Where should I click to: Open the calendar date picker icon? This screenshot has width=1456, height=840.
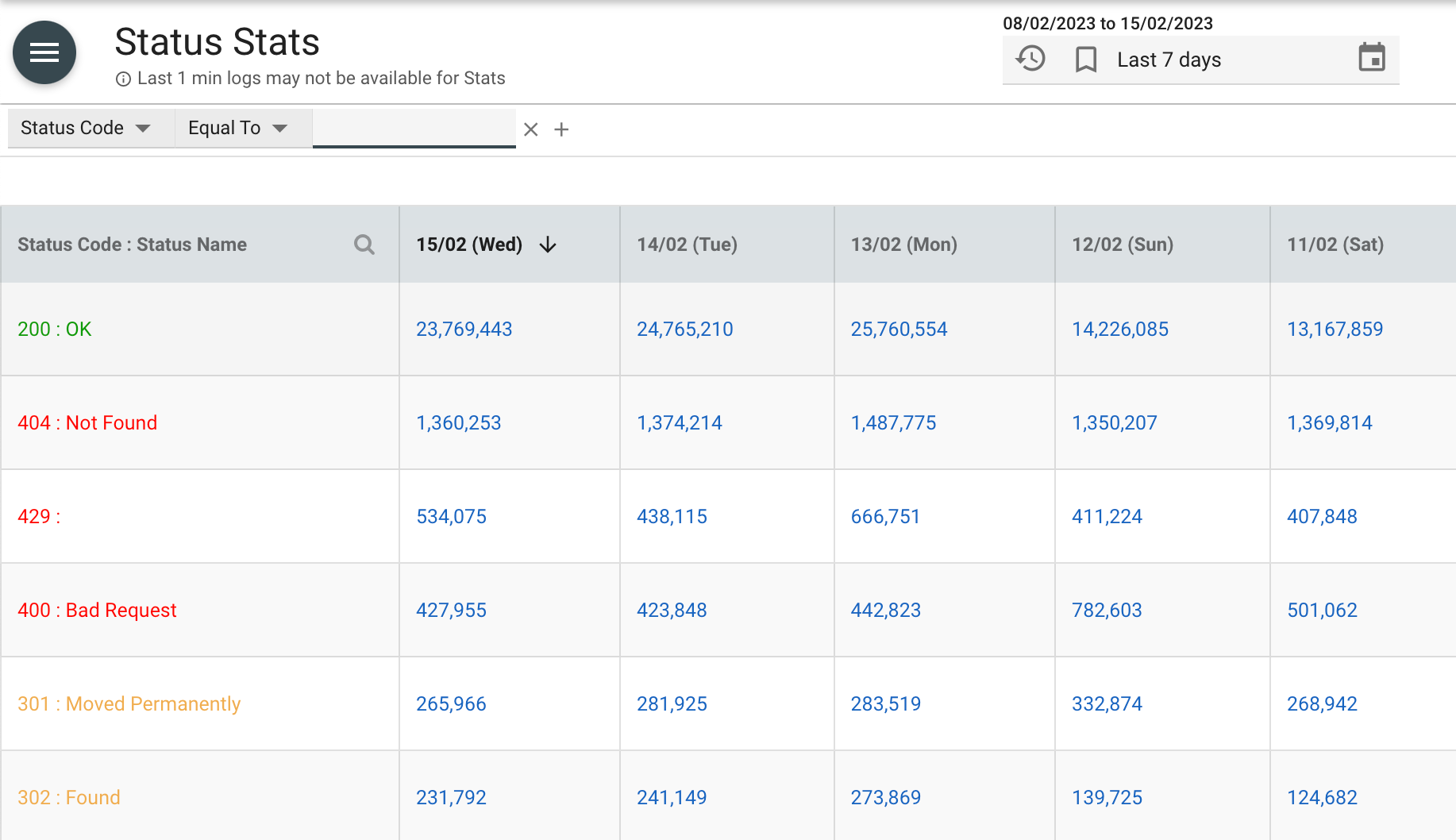click(x=1372, y=59)
